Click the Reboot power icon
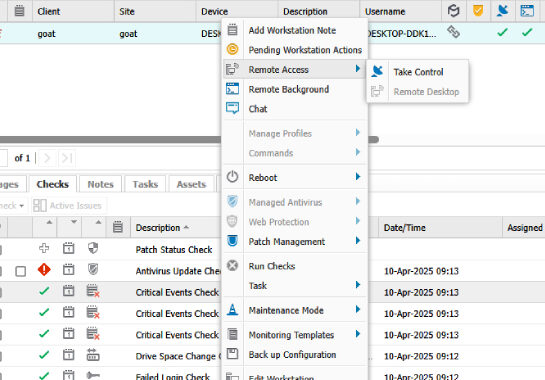 [233, 177]
